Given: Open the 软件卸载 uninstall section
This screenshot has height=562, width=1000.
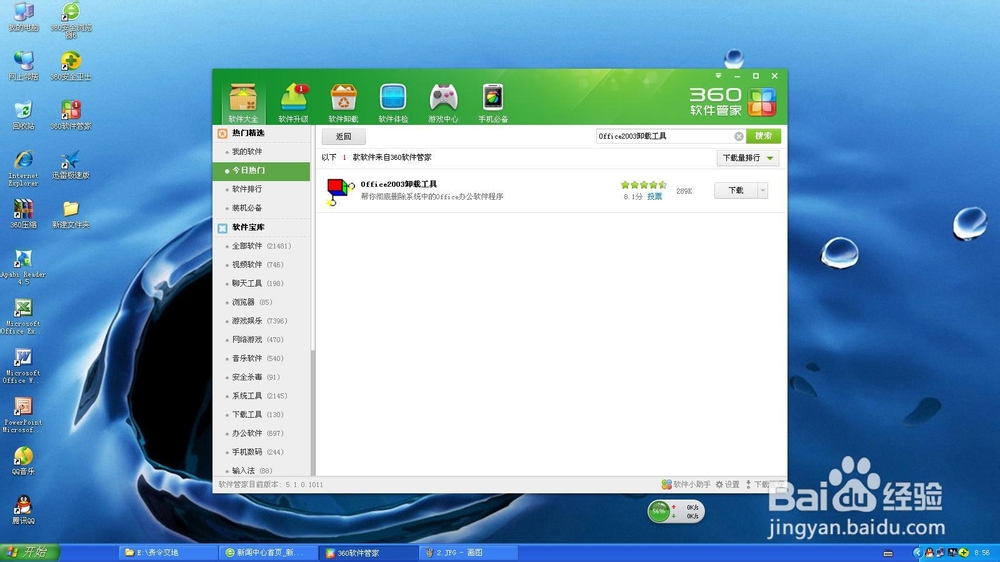Looking at the screenshot, I should [343, 102].
